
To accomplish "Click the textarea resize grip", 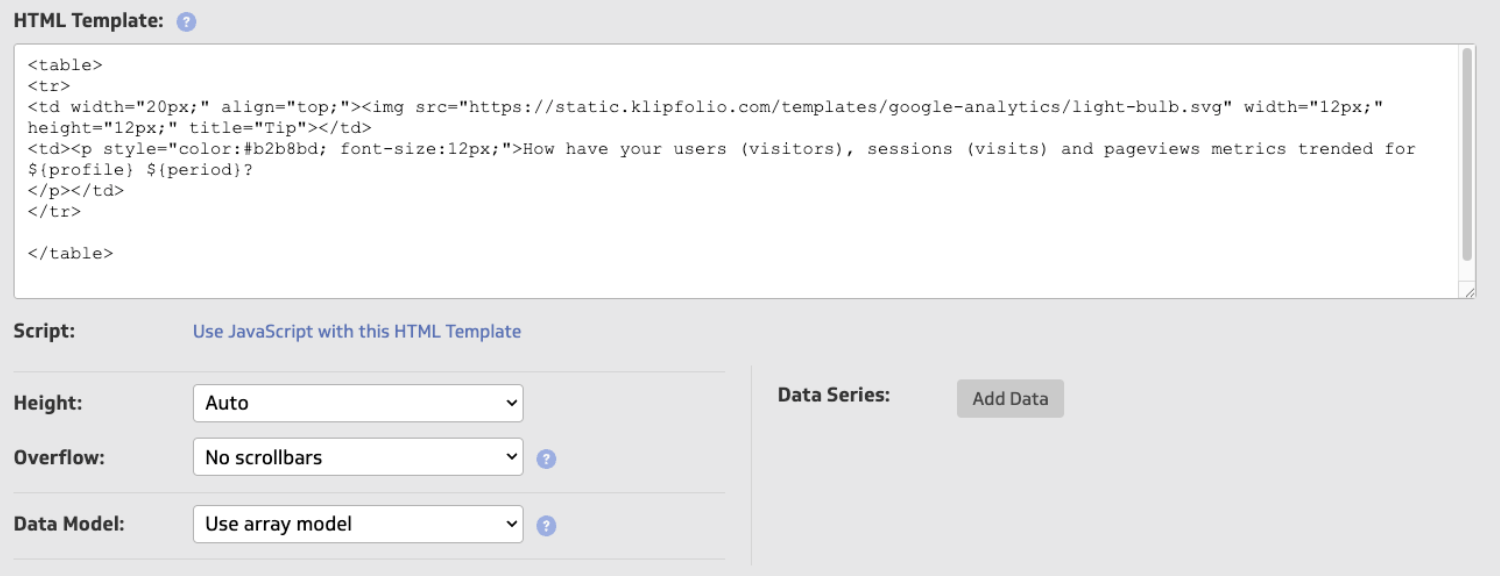I will (x=1470, y=293).
